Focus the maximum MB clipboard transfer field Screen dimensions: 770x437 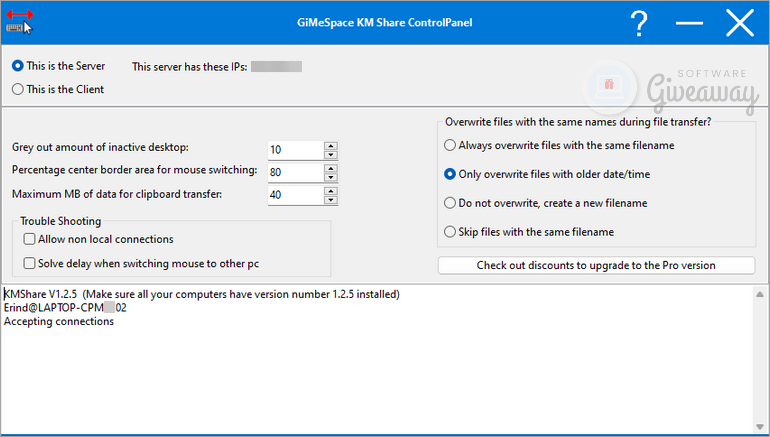(294, 194)
